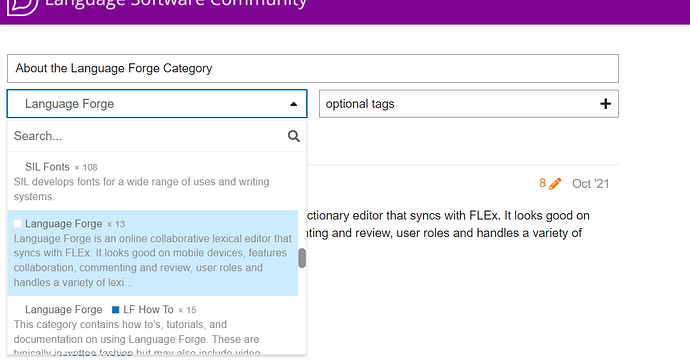
Task: Select the SIL Fonts category option
Action: point(153,181)
